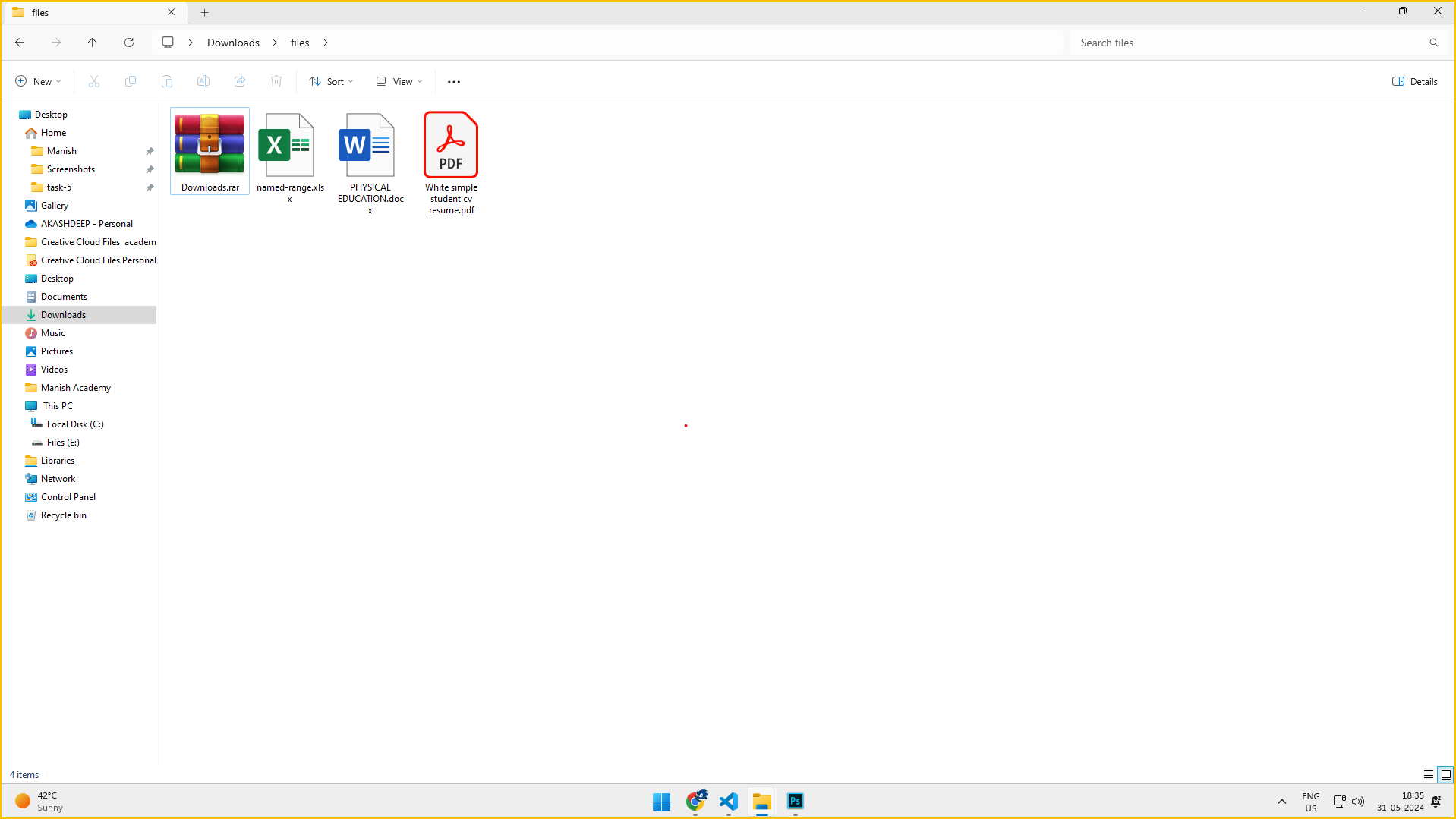Add a new tab in File Explorer

coord(204,12)
